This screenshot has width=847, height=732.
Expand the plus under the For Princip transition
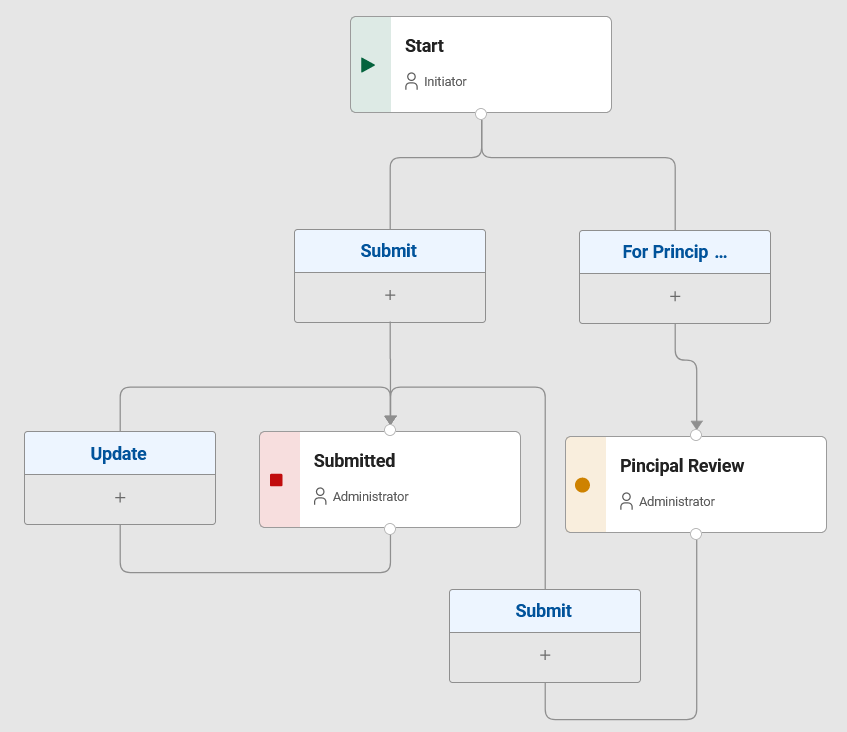674,296
